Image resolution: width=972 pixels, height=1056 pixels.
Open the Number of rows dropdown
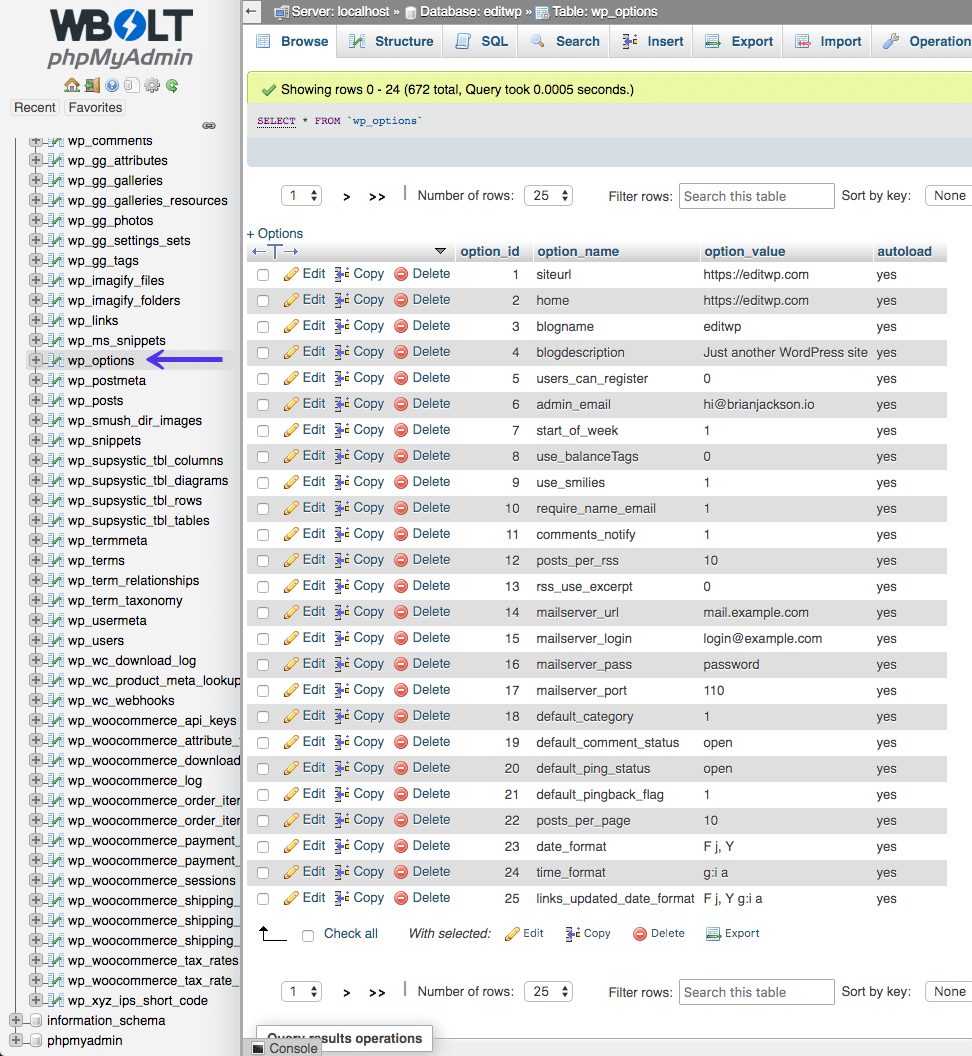coord(548,195)
